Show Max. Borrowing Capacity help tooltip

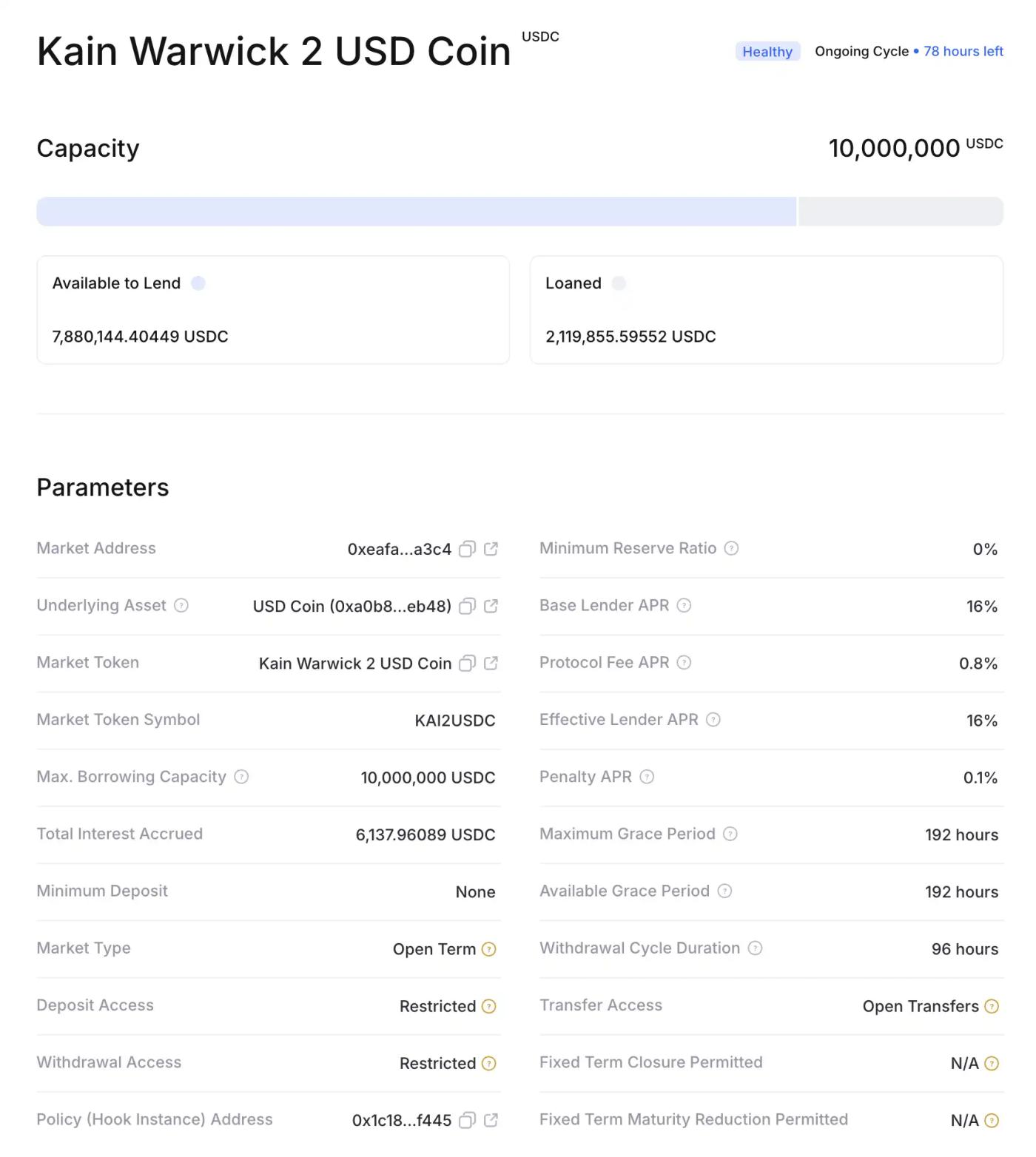pos(241,777)
